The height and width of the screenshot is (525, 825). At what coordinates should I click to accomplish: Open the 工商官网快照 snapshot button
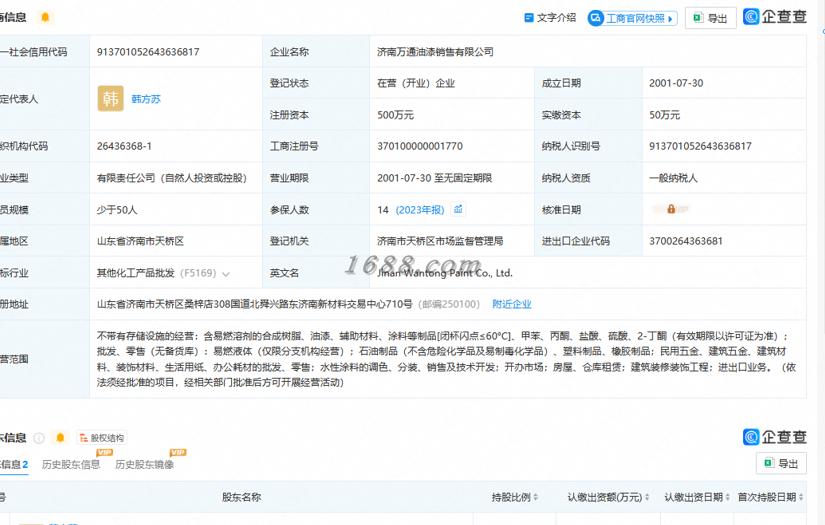(632, 18)
